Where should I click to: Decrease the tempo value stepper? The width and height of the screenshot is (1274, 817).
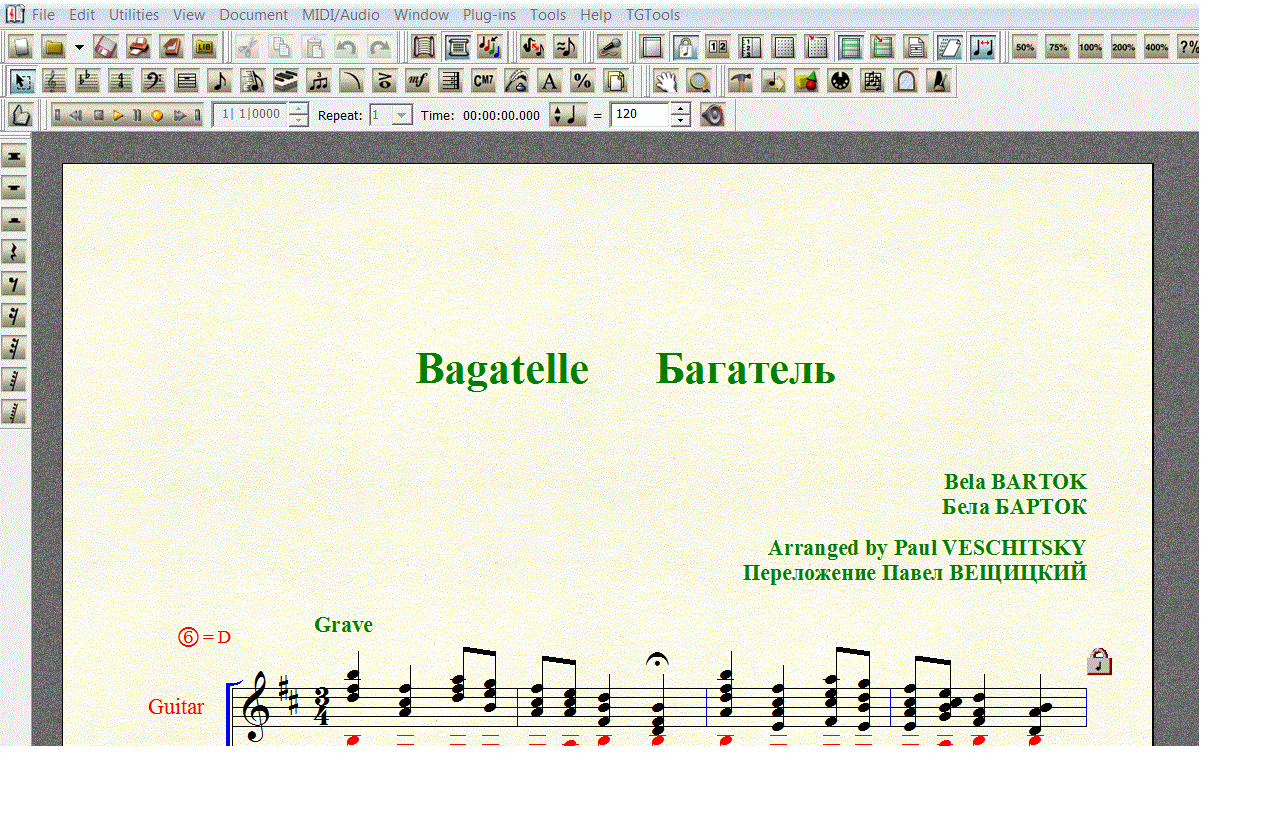(681, 121)
